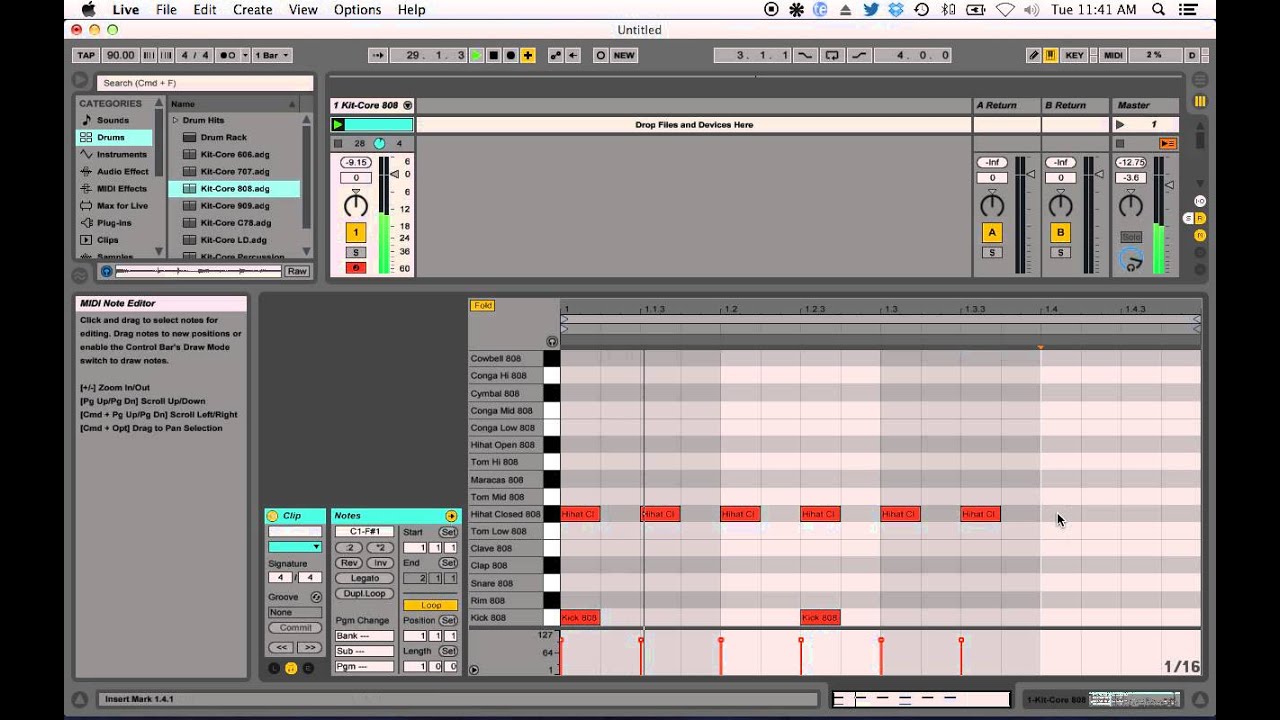Solo the Kit-Core 808 track
The height and width of the screenshot is (720, 1280).
(356, 252)
